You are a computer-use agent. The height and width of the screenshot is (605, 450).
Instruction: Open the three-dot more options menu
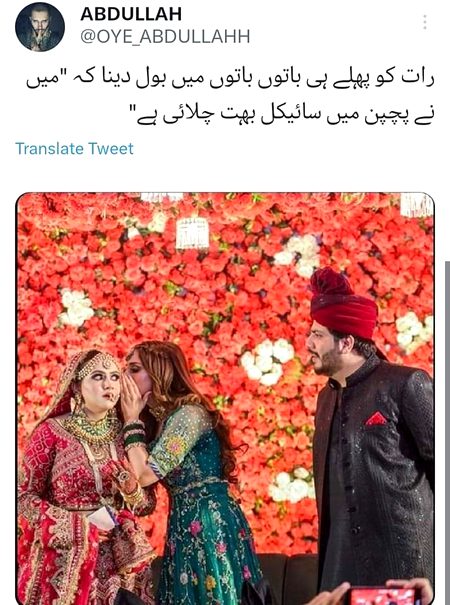tap(425, 22)
